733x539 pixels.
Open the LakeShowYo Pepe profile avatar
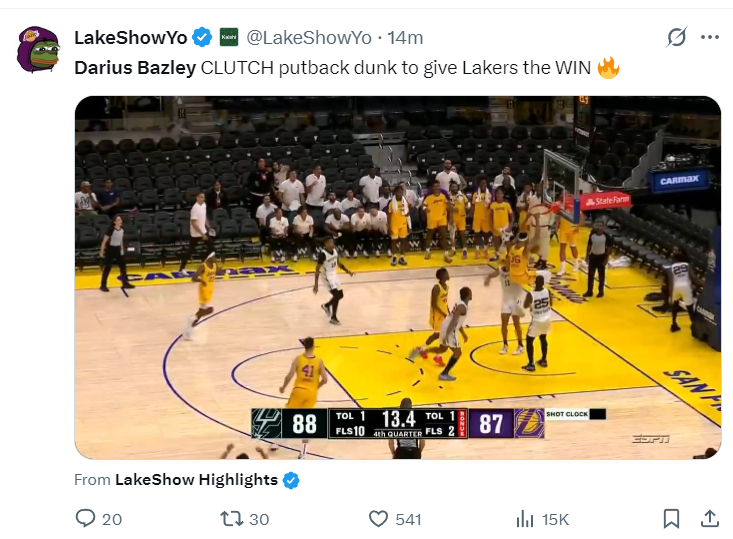38,50
